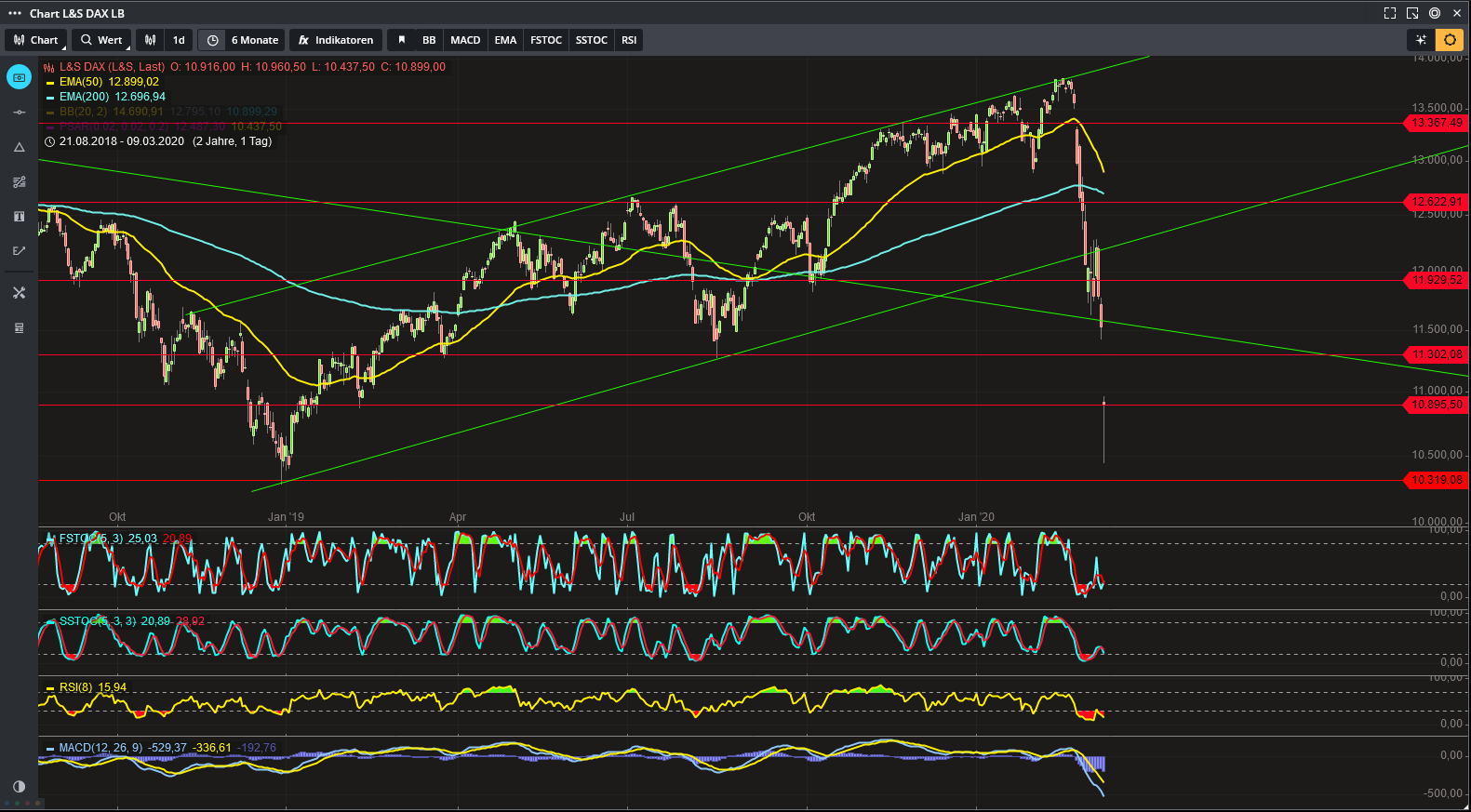Select the arrow export drawing tool
Viewport: 1471px width, 812px height.
19,251
